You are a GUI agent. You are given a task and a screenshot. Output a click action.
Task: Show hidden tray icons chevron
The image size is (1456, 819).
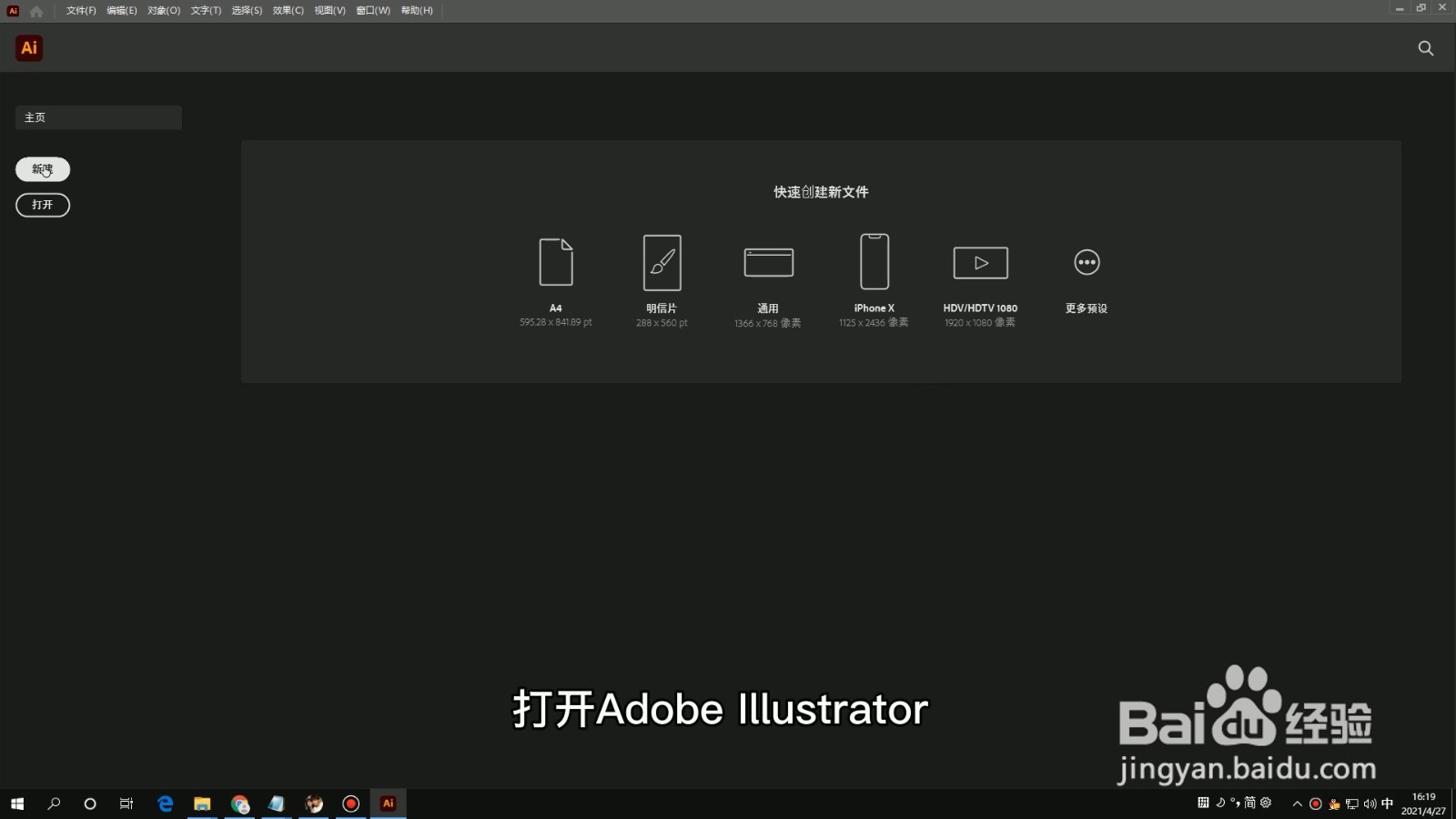(1298, 804)
